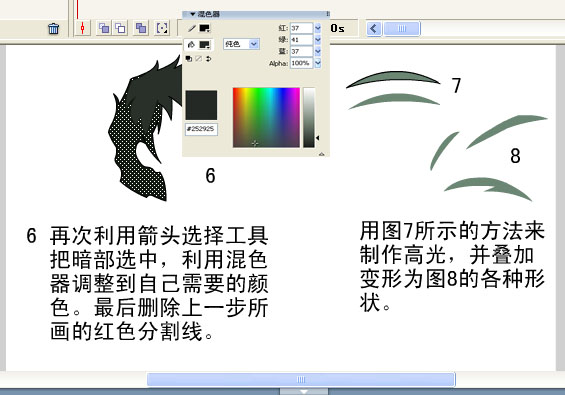Open the color mixer panel options menu
Image resolution: width=565 pixels, height=395 pixels.
click(327, 14)
